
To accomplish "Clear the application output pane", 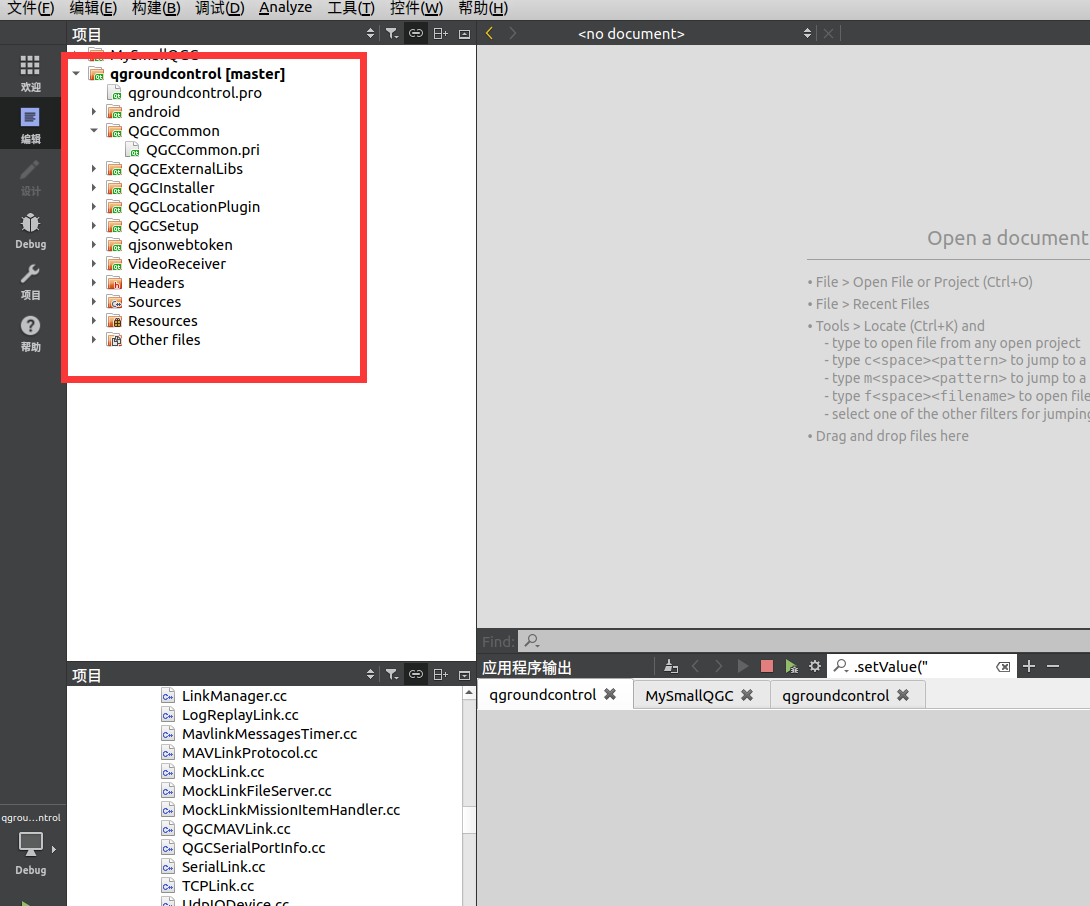I will pos(671,667).
